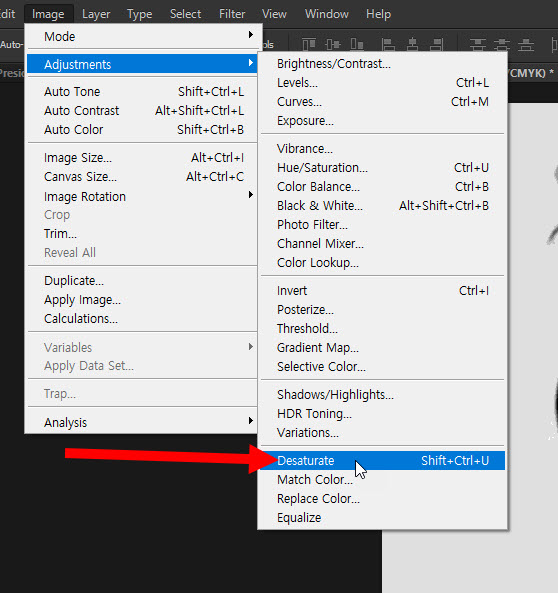The height and width of the screenshot is (593, 558).
Task: Click the Align top edges icon
Action: pyautogui.click(x=309, y=44)
